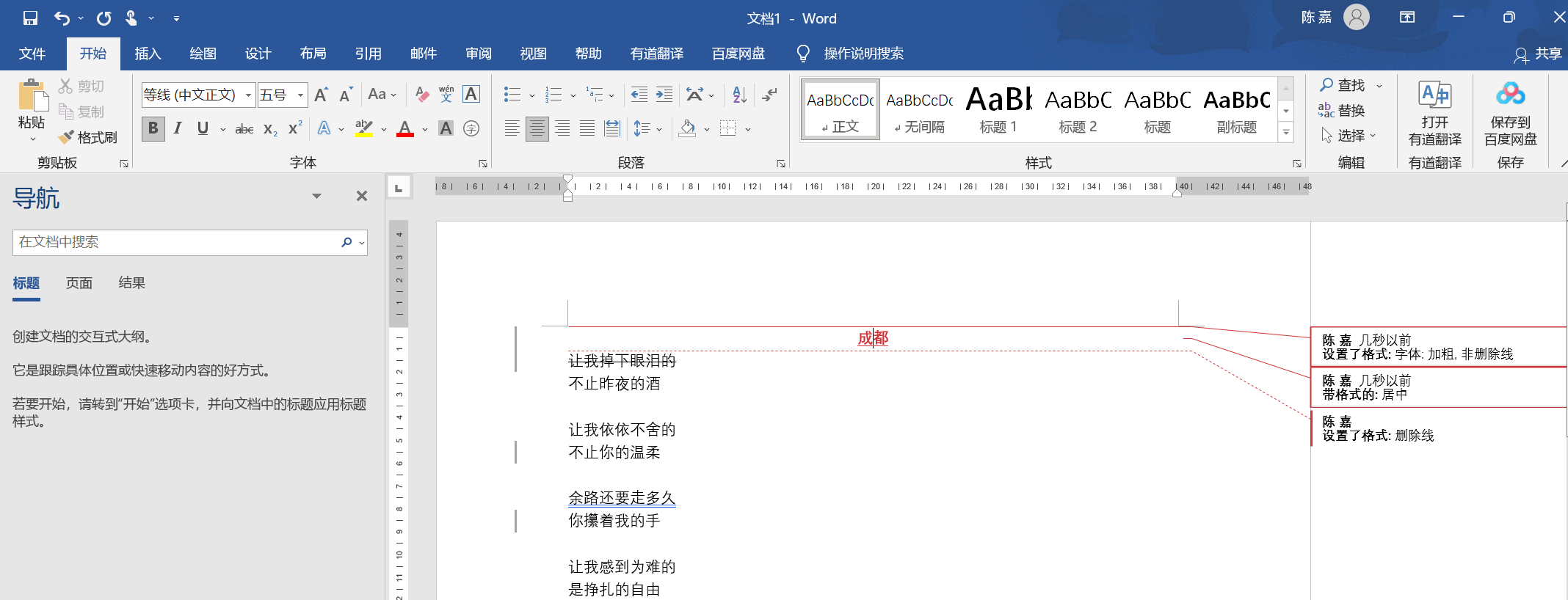Image resolution: width=1568 pixels, height=600 pixels.
Task: Apply character shading icon
Action: [x=446, y=128]
